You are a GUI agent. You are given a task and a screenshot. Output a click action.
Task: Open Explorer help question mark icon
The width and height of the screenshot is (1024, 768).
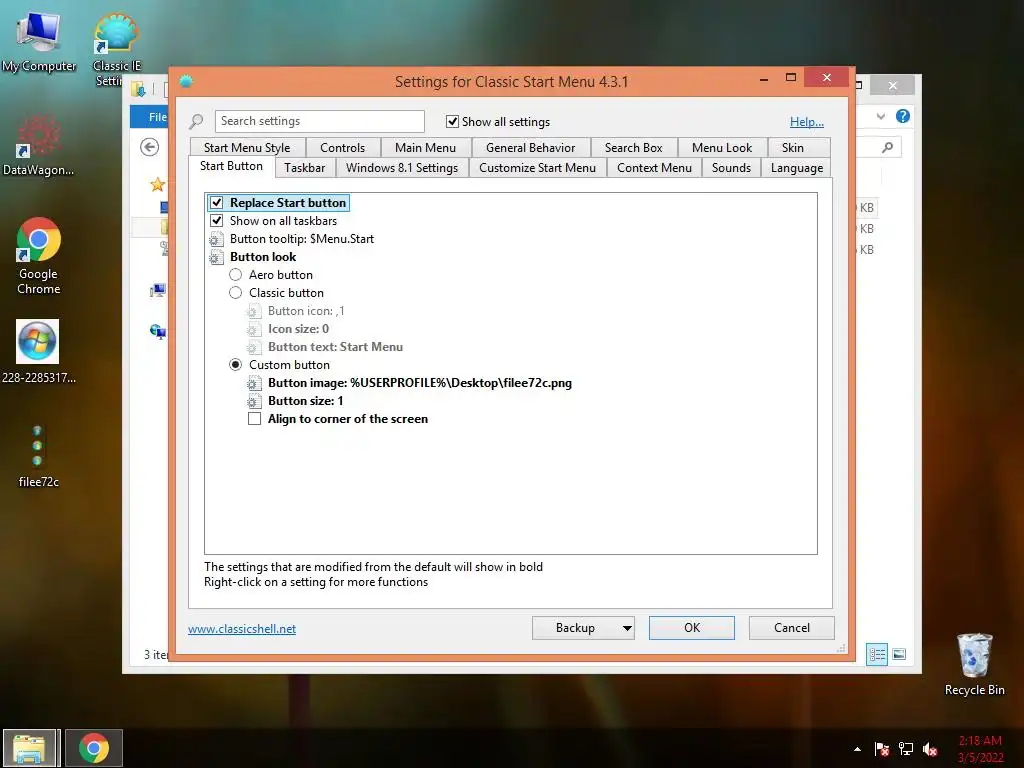pos(903,116)
